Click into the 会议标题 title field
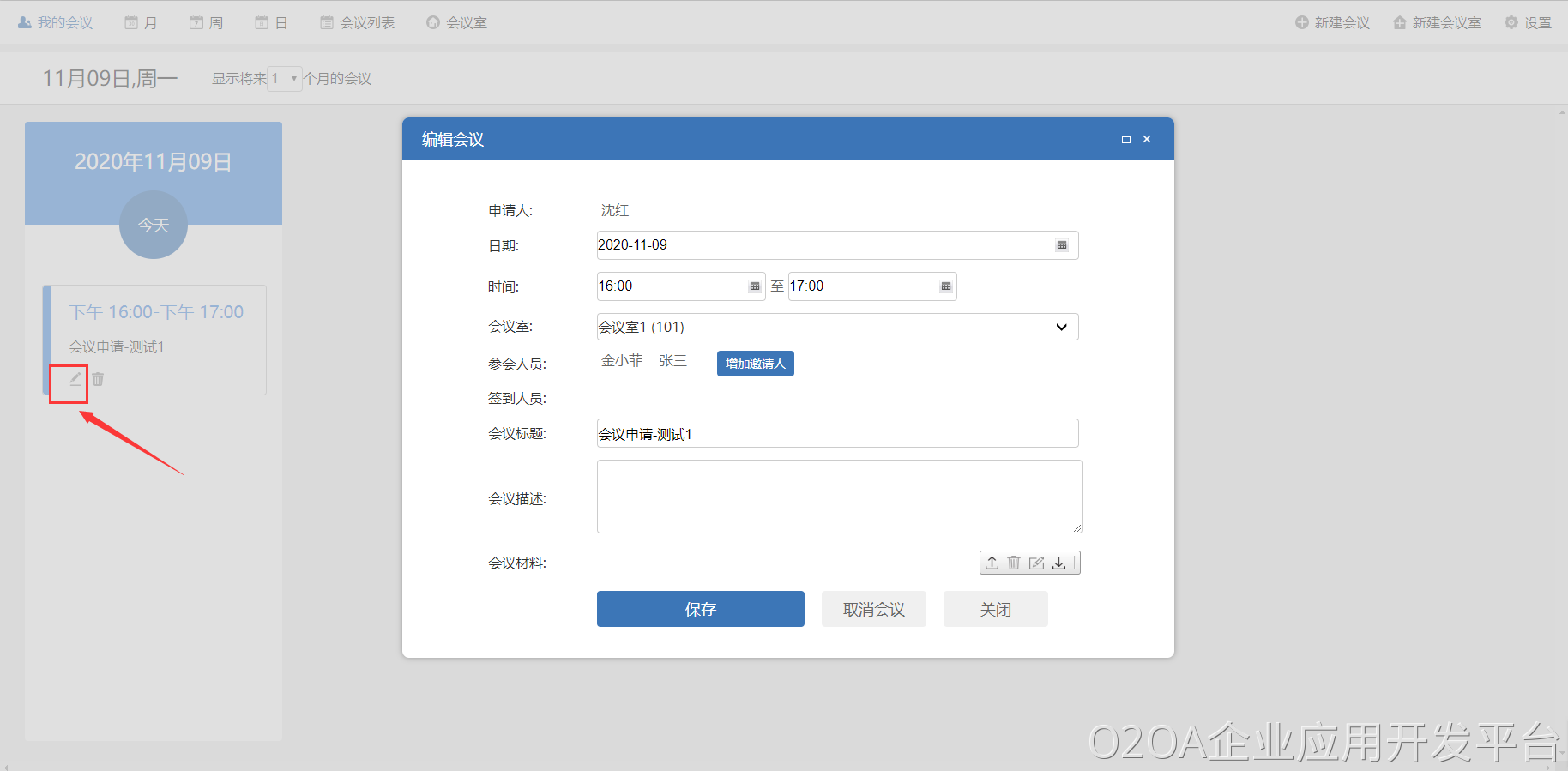 [837, 434]
